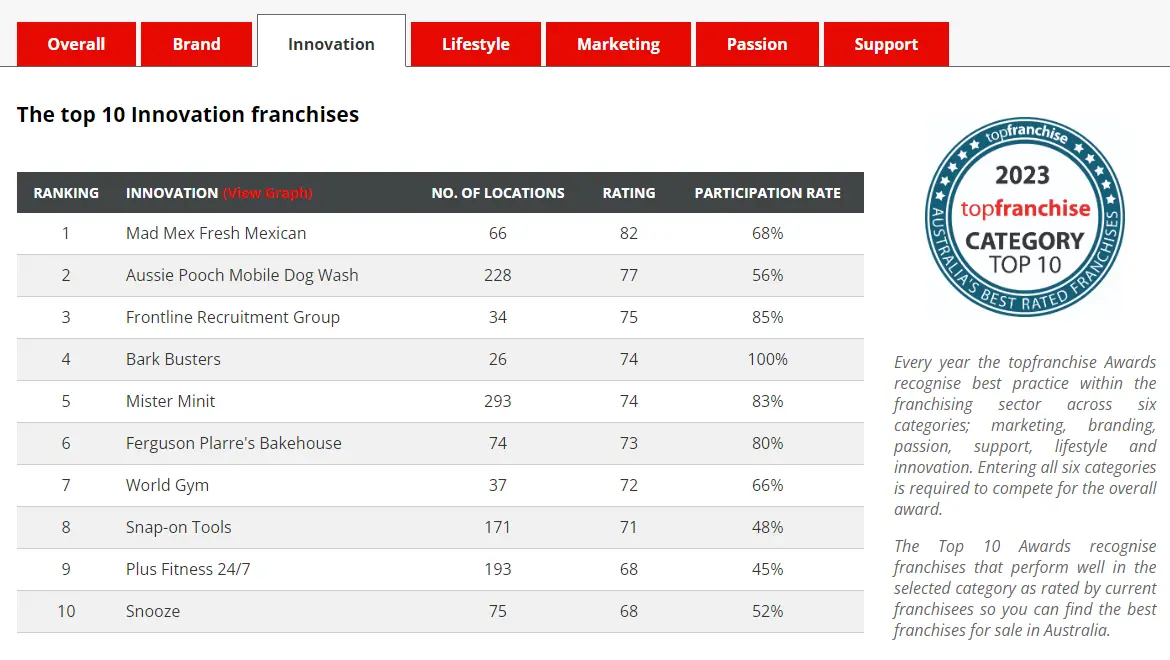The height and width of the screenshot is (660, 1170).
Task: Click the RANKING column header
Action: pos(65,192)
